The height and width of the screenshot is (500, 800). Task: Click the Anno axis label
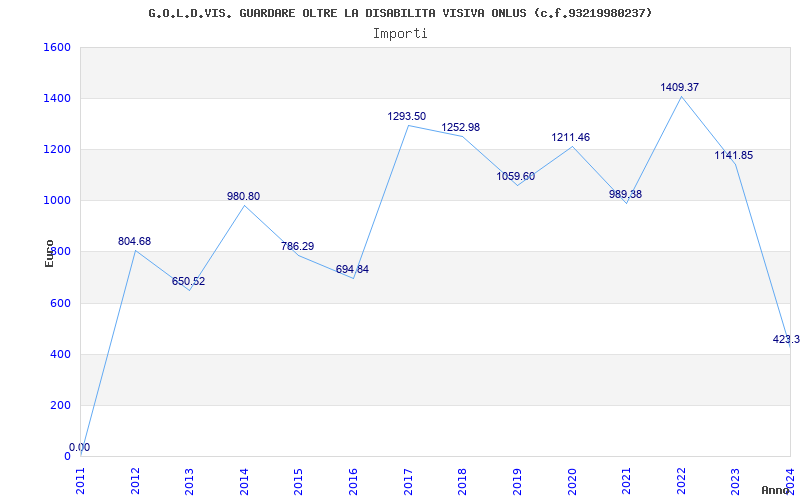(x=776, y=490)
